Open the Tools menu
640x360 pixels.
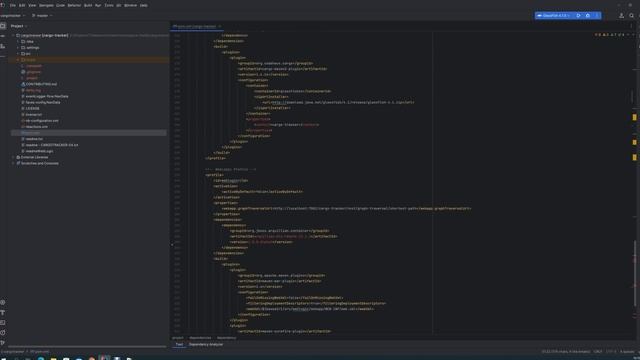tap(109, 5)
